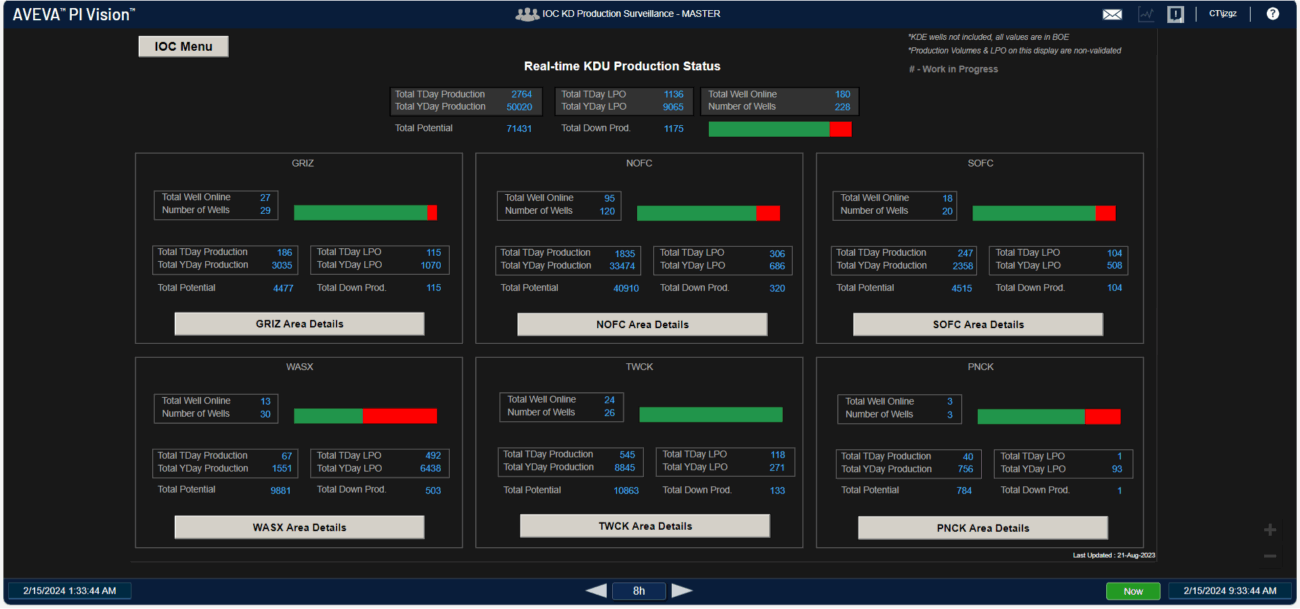Open the events notification icon
The height and width of the screenshot is (609, 1300).
[1176, 14]
